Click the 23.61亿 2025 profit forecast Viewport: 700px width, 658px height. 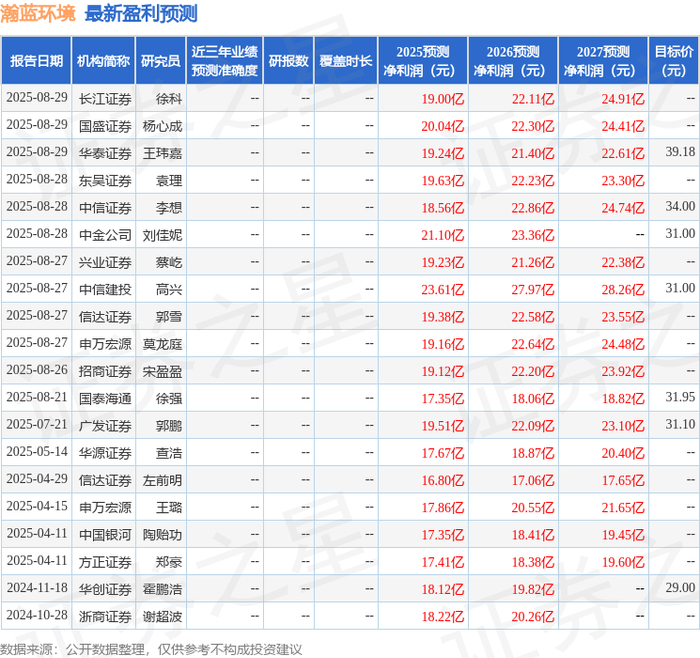pyautogui.click(x=443, y=290)
